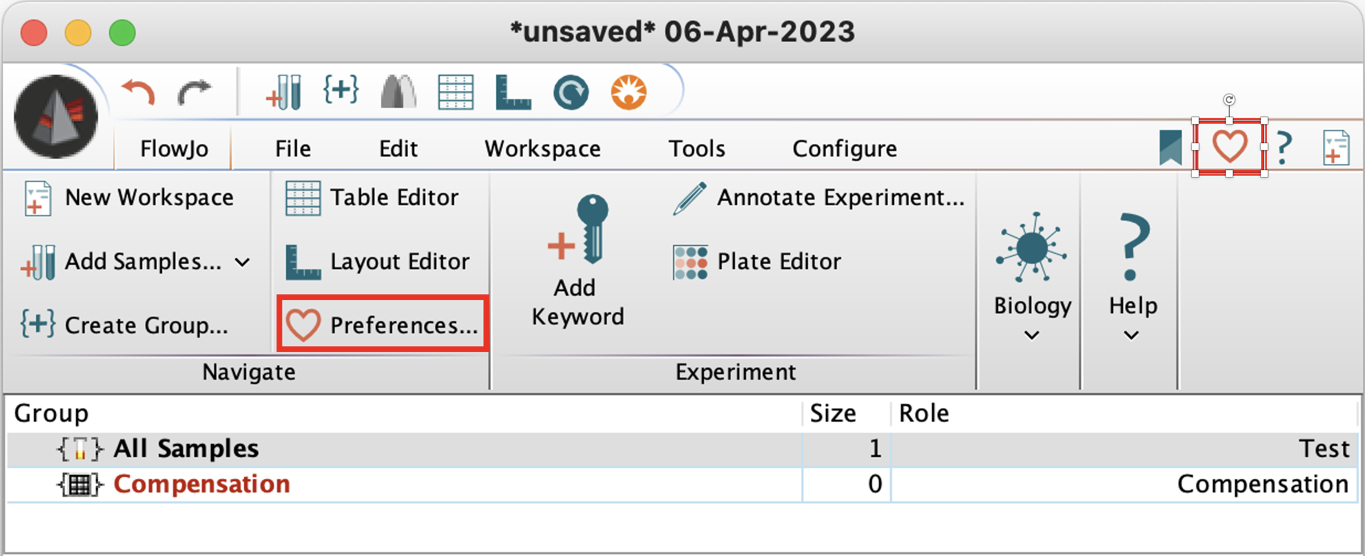Open the Layout Editor
1365x556 pixels.
pos(377,262)
